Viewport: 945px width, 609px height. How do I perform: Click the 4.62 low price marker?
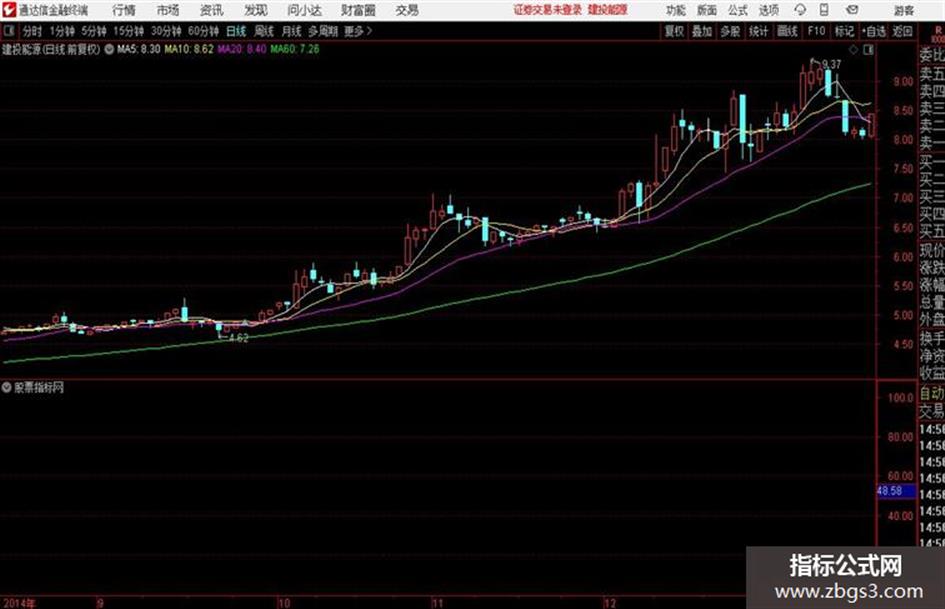[x=239, y=338]
